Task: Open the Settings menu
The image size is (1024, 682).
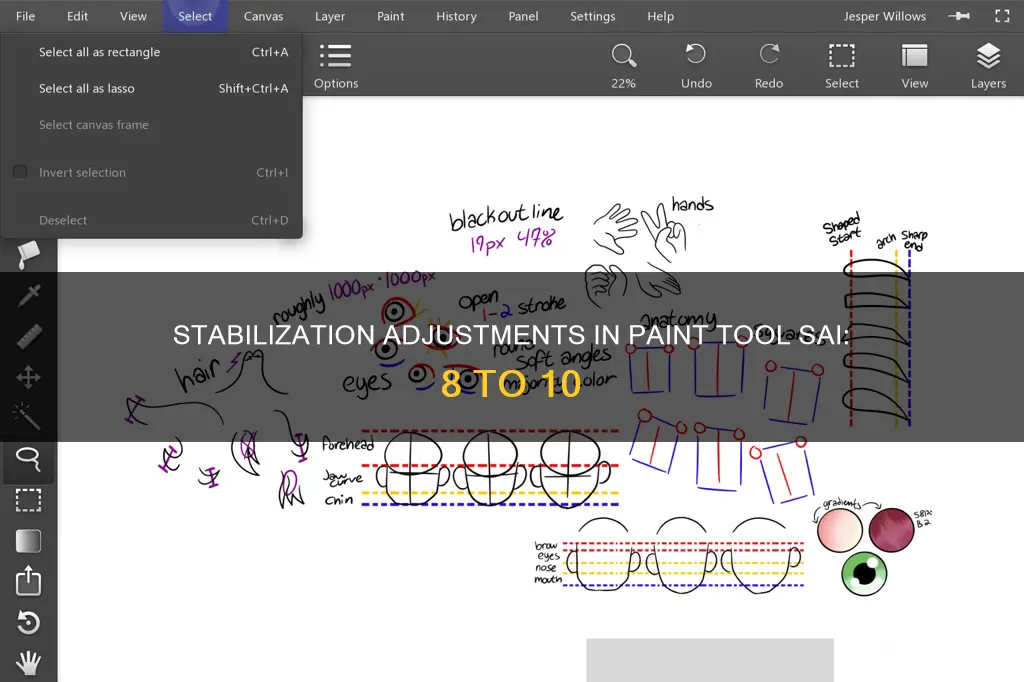Action: 592,16
